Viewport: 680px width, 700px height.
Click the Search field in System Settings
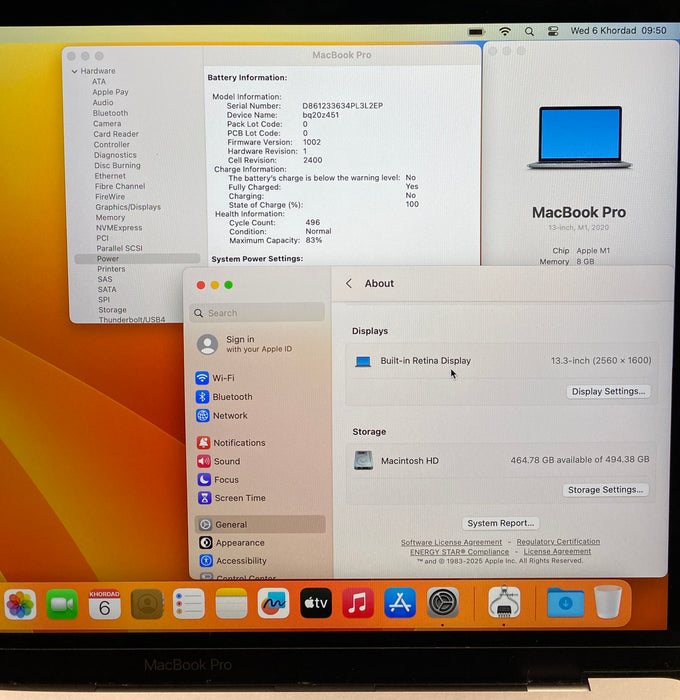[257, 313]
